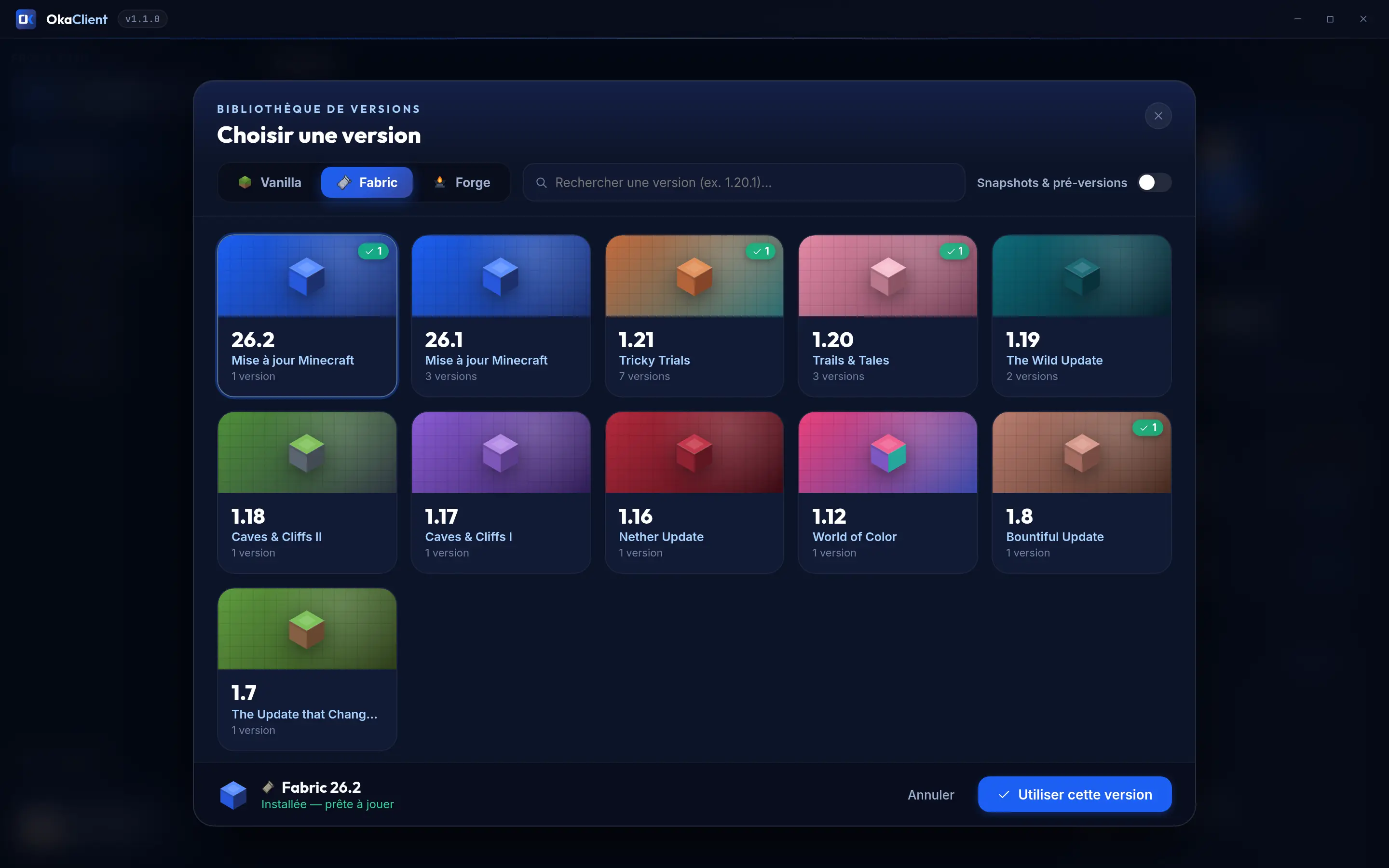This screenshot has height=868, width=1389.
Task: Click the blue cube beside Fabric 26.2 footer
Action: click(233, 795)
